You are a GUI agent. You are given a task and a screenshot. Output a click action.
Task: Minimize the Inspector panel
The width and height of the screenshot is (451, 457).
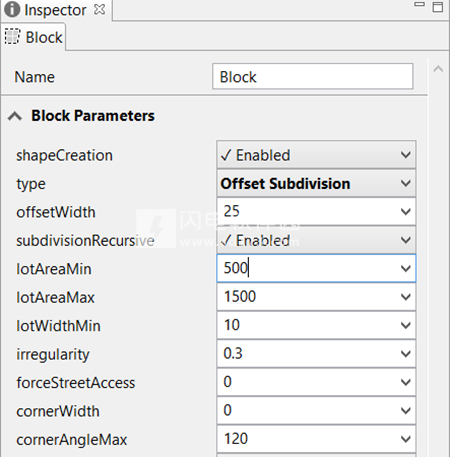[419, 4]
